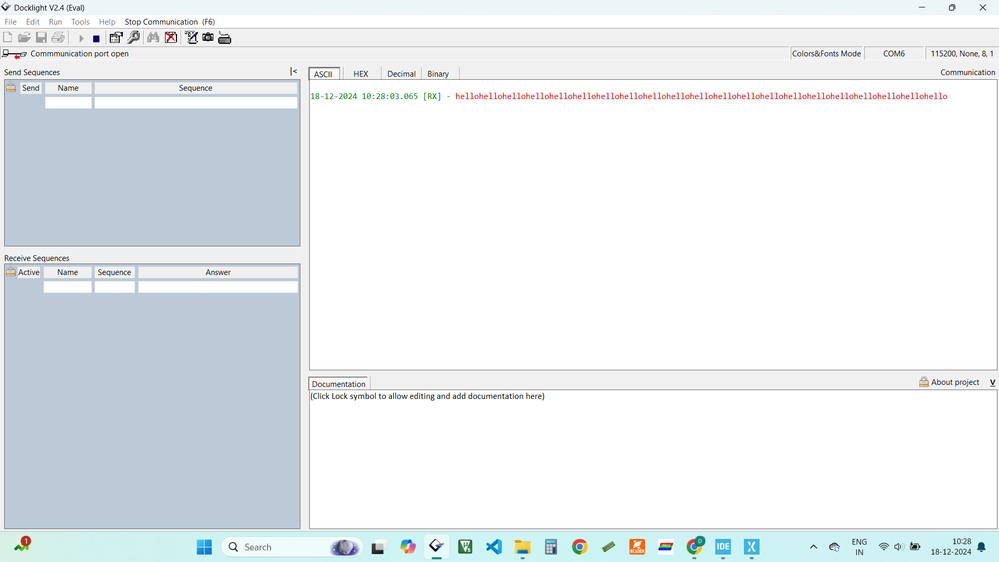The width and height of the screenshot is (999, 562).
Task: Open Task View from the taskbar
Action: point(378,547)
